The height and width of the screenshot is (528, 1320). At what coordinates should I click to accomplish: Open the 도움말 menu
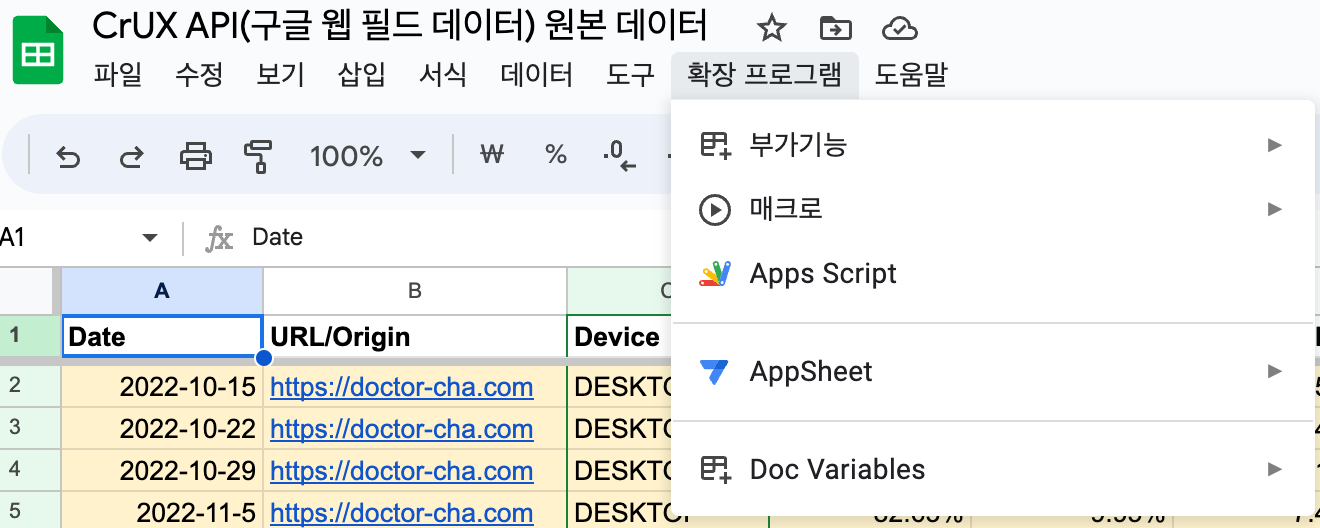pos(911,74)
